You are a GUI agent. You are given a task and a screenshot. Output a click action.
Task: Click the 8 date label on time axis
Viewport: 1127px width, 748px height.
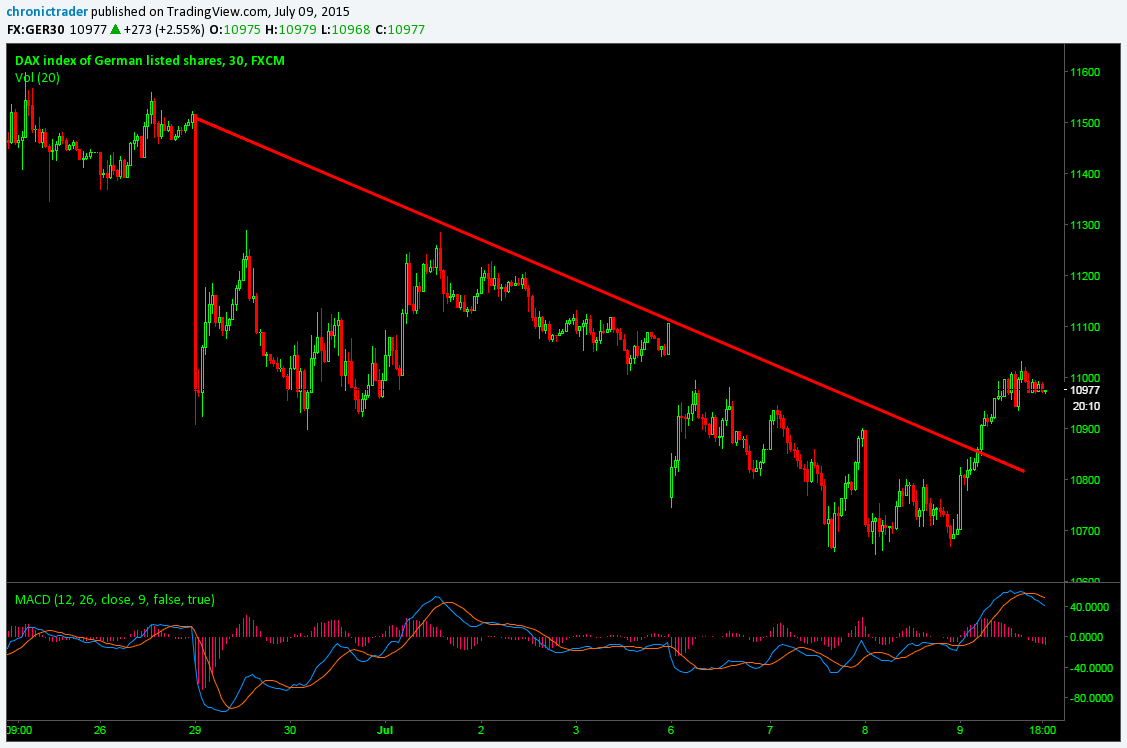[865, 730]
